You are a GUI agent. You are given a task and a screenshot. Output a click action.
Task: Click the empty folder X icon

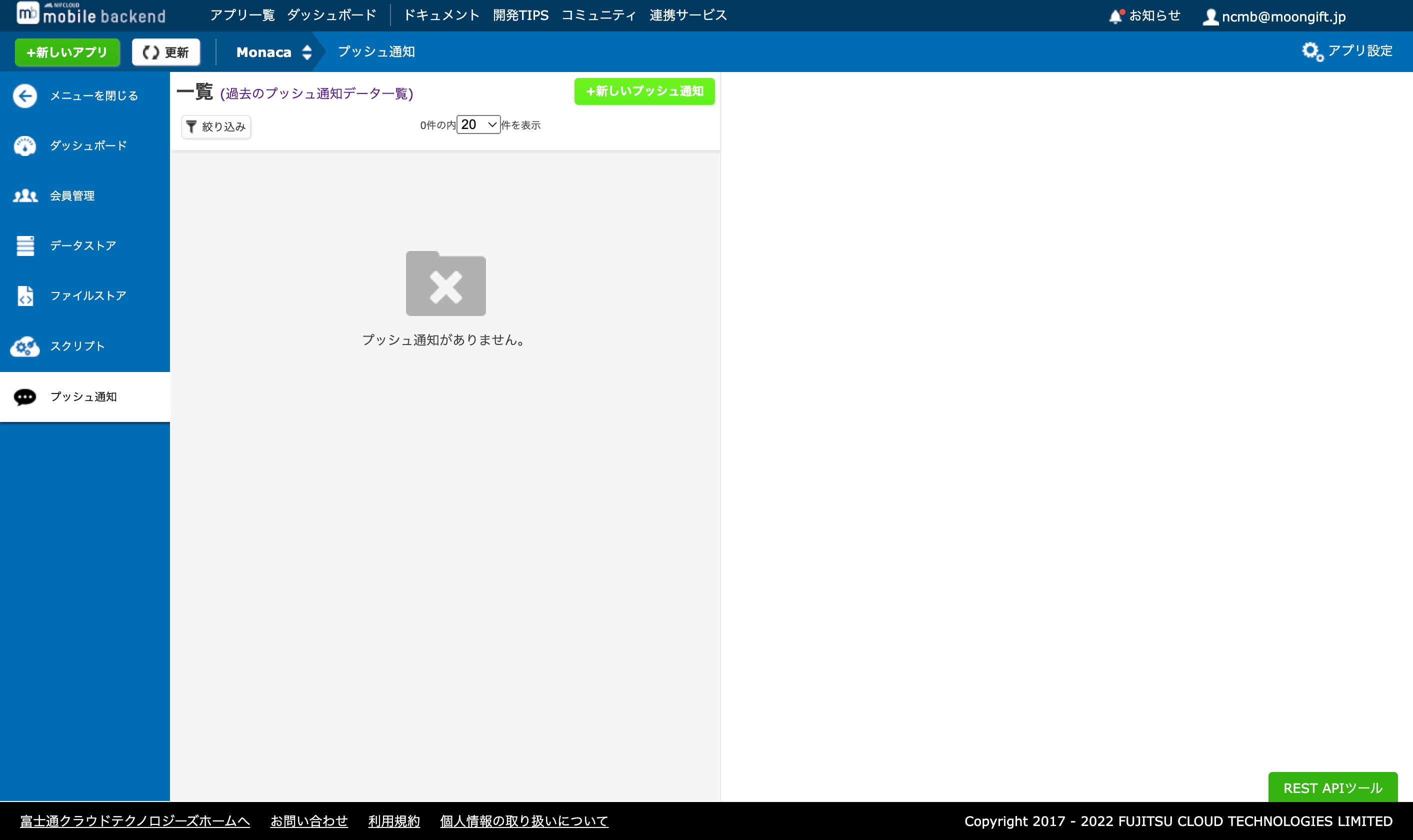point(445,283)
